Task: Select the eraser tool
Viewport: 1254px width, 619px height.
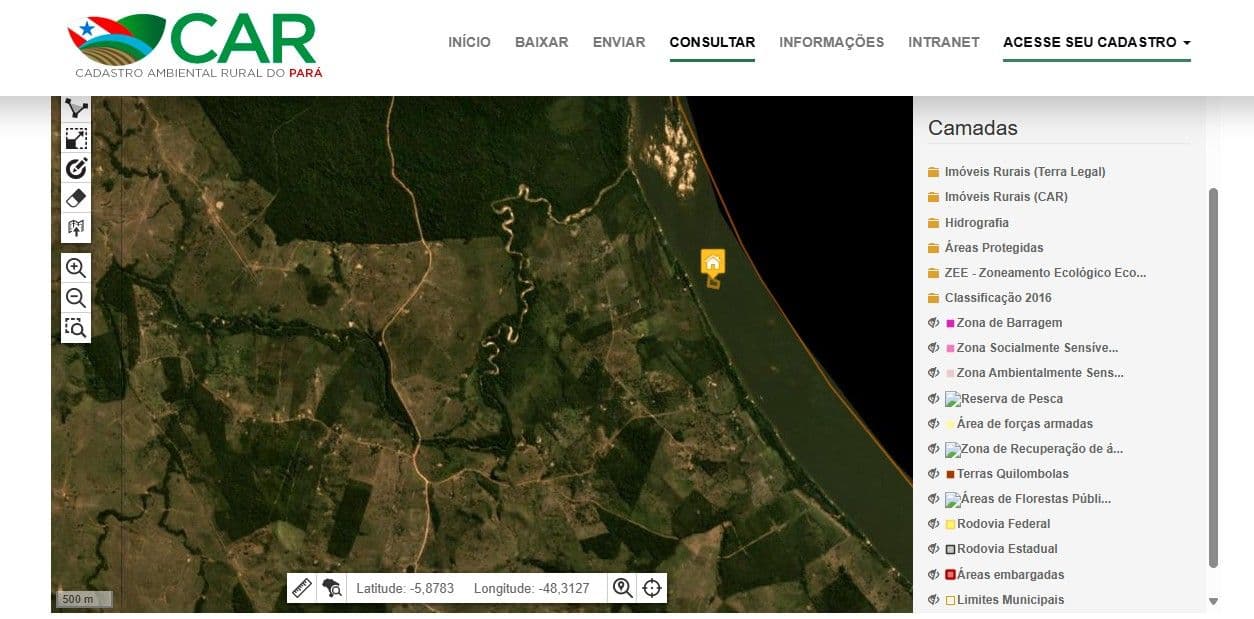Action: (x=76, y=198)
